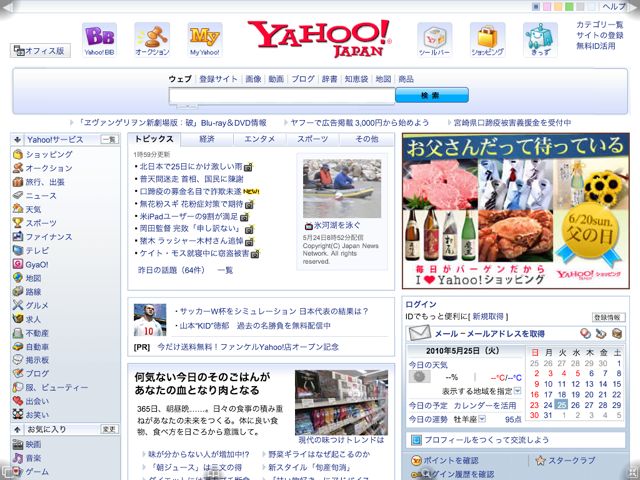
Task: Select the 画像 search category
Action: (253, 79)
